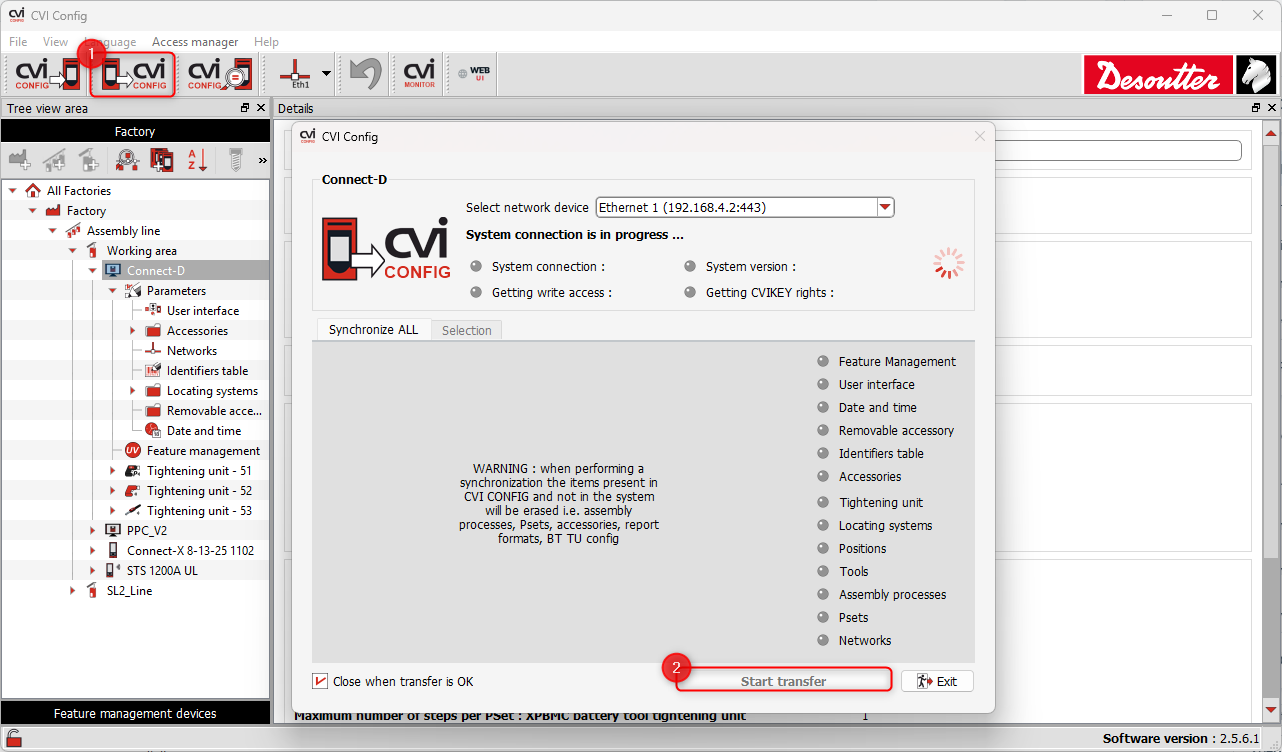Click the Feature management devices panel header
This screenshot has height=752, width=1282.
point(135,713)
